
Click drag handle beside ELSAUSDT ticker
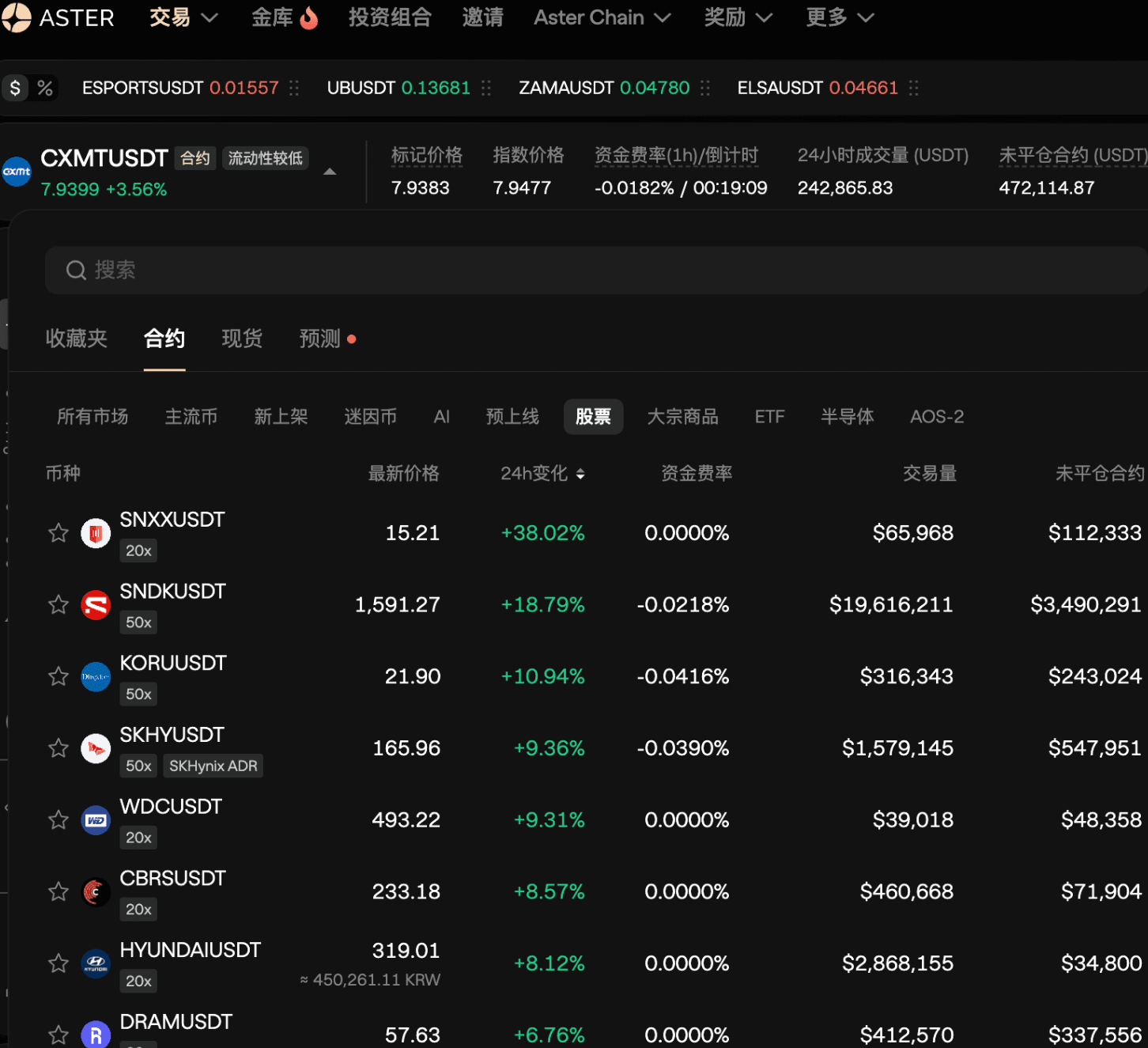[x=914, y=88]
